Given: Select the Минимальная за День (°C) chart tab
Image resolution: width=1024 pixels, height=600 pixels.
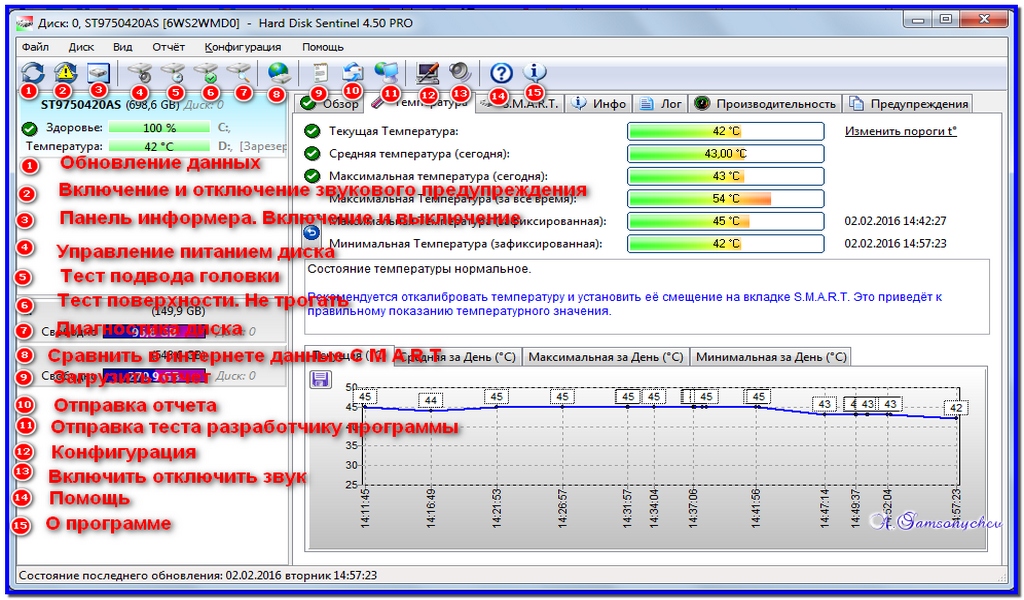Looking at the screenshot, I should click(x=771, y=356).
